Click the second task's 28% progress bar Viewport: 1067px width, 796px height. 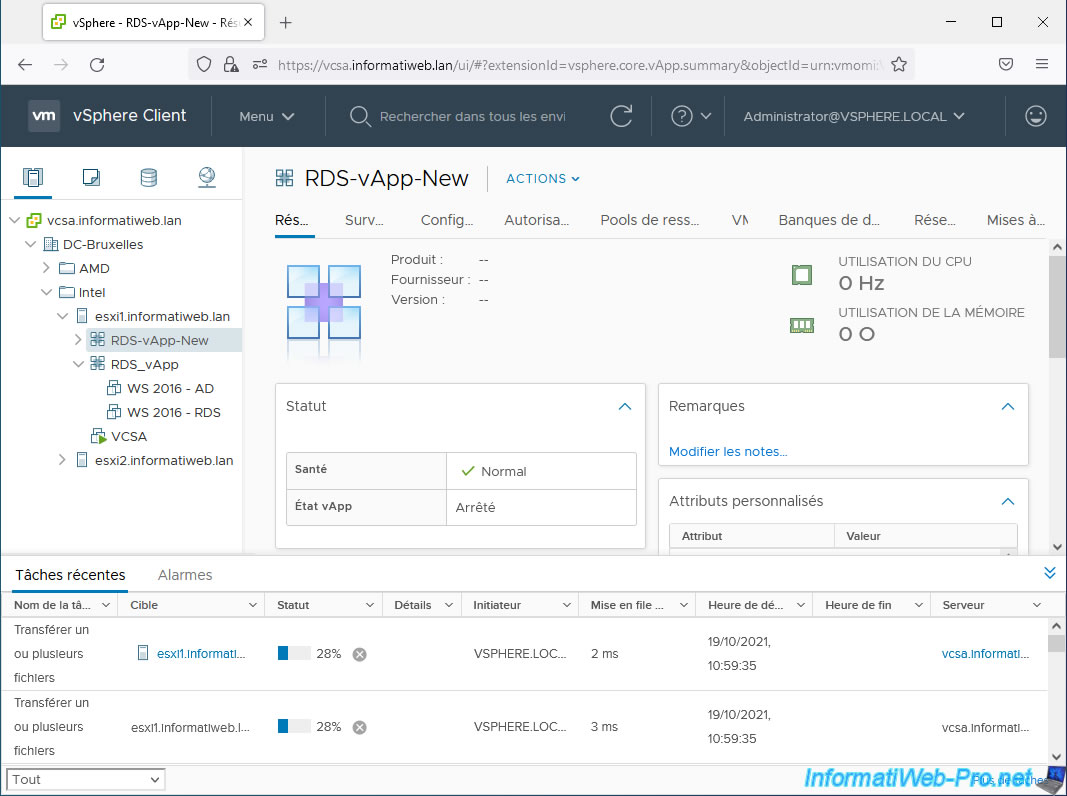pos(294,727)
